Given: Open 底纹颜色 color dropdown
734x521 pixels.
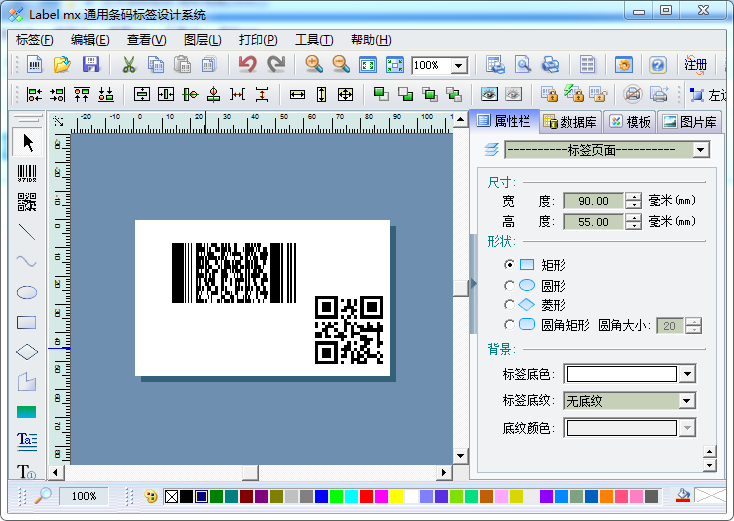Looking at the screenshot, I should (x=687, y=427).
